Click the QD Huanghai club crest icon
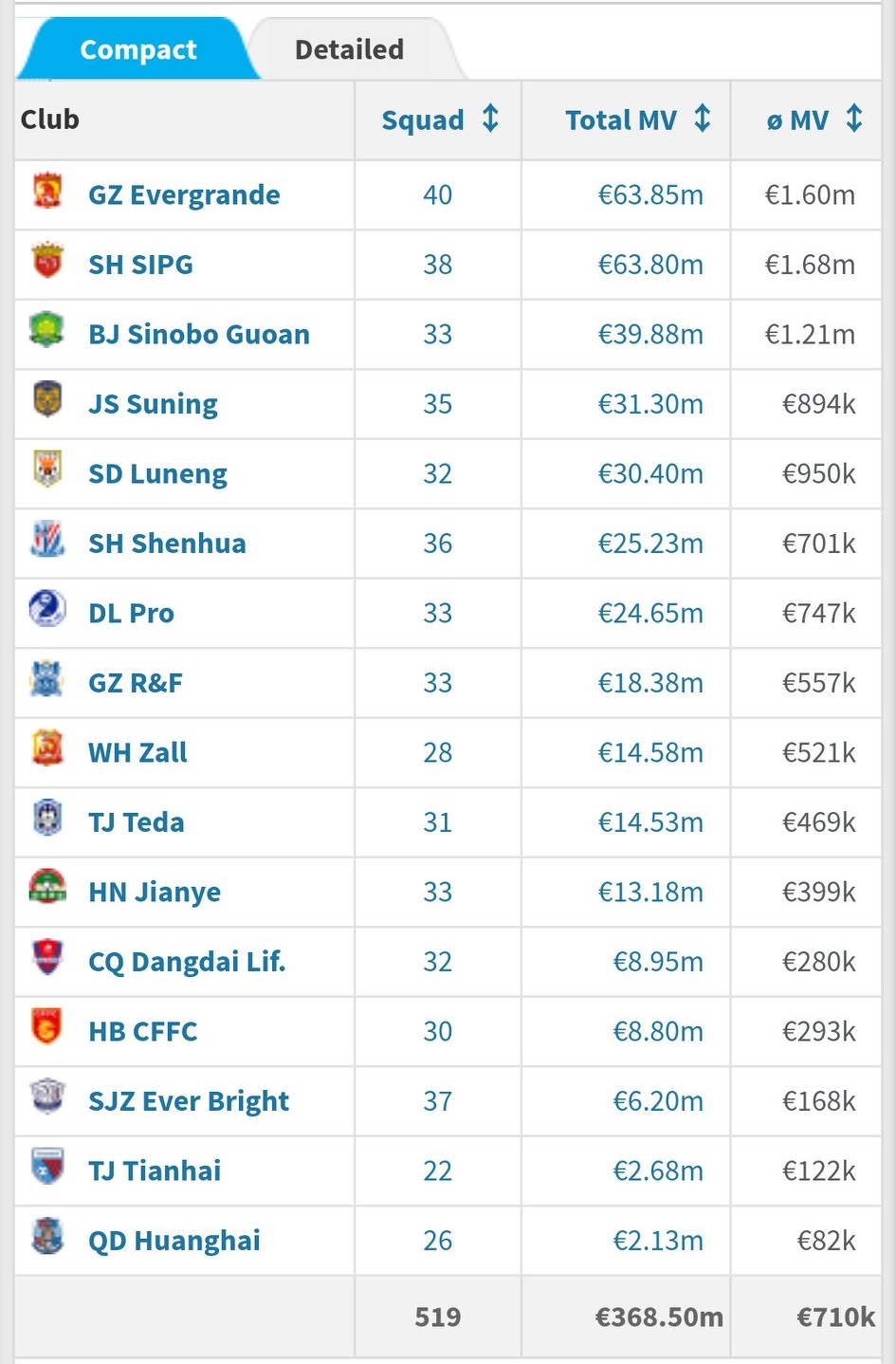The width and height of the screenshot is (896, 1364). click(47, 1236)
